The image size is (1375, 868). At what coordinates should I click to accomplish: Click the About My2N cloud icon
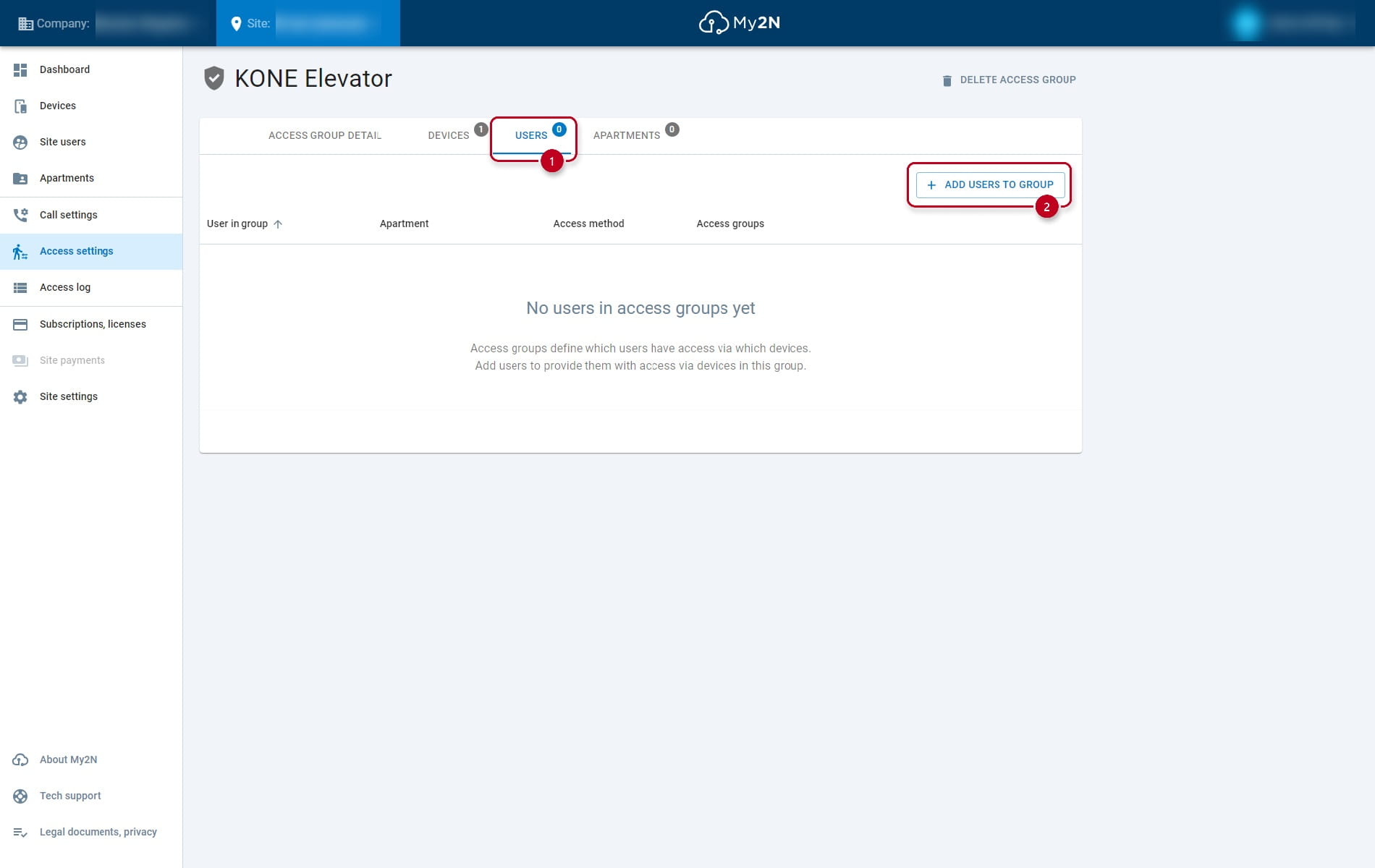(x=20, y=759)
